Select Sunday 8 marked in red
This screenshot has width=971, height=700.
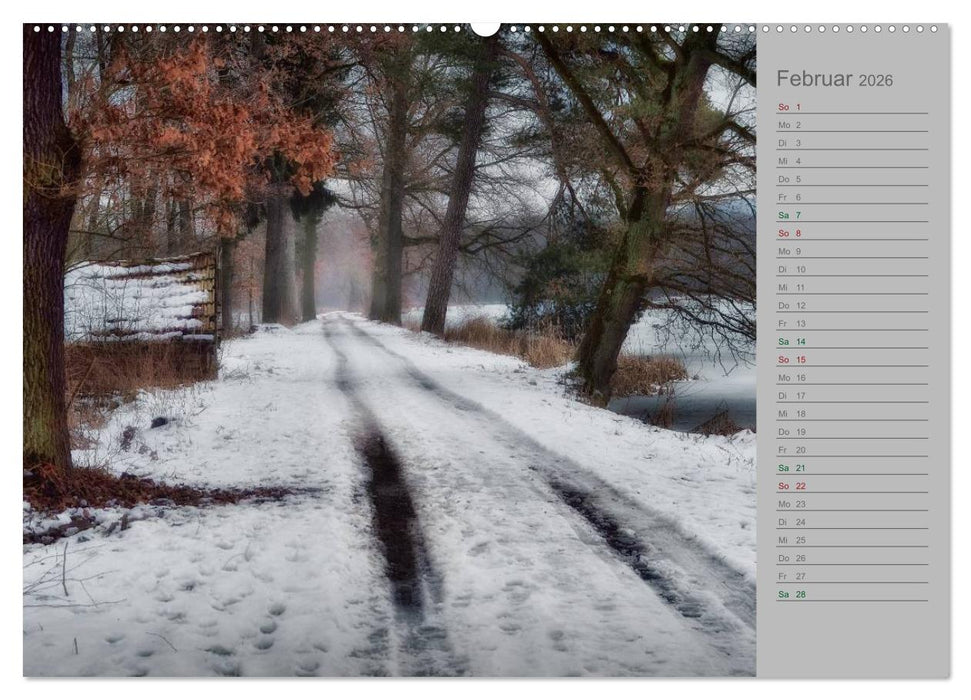[x=790, y=233]
